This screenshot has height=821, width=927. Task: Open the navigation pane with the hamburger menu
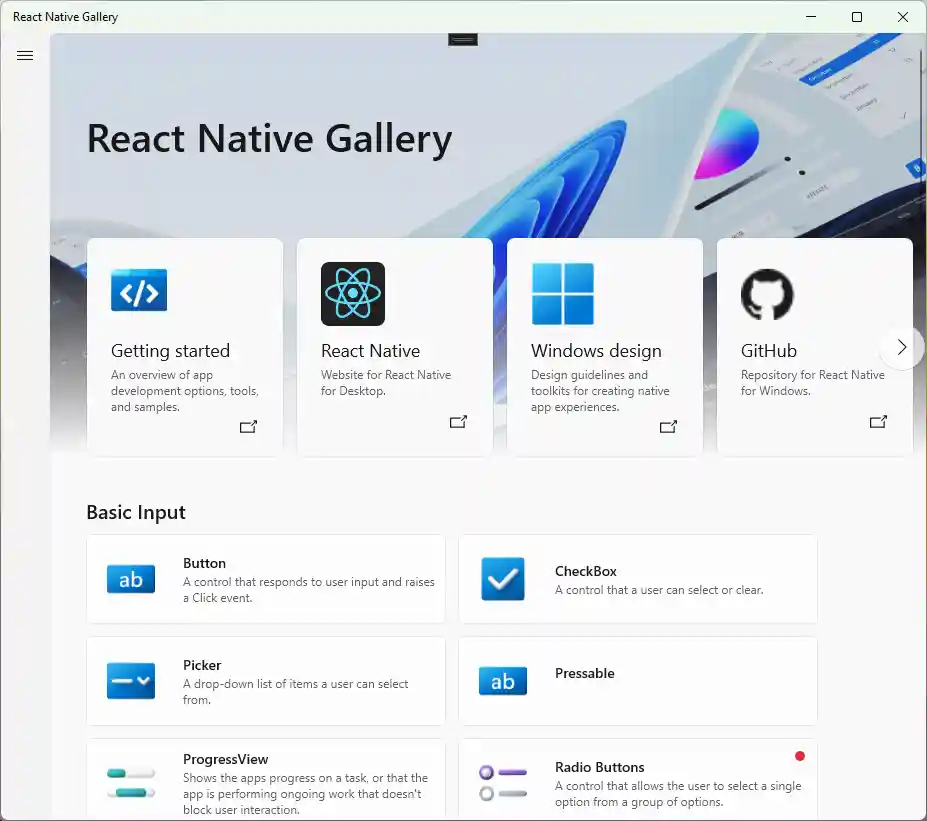pyautogui.click(x=25, y=55)
